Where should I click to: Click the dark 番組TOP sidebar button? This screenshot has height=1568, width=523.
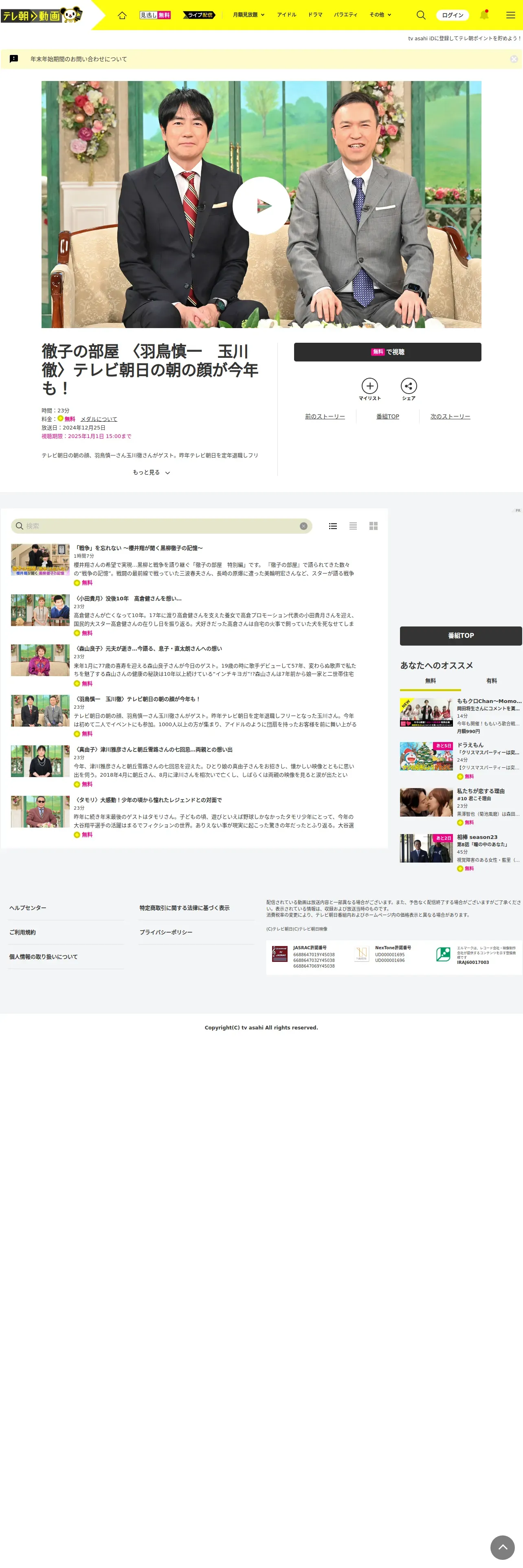[x=461, y=635]
